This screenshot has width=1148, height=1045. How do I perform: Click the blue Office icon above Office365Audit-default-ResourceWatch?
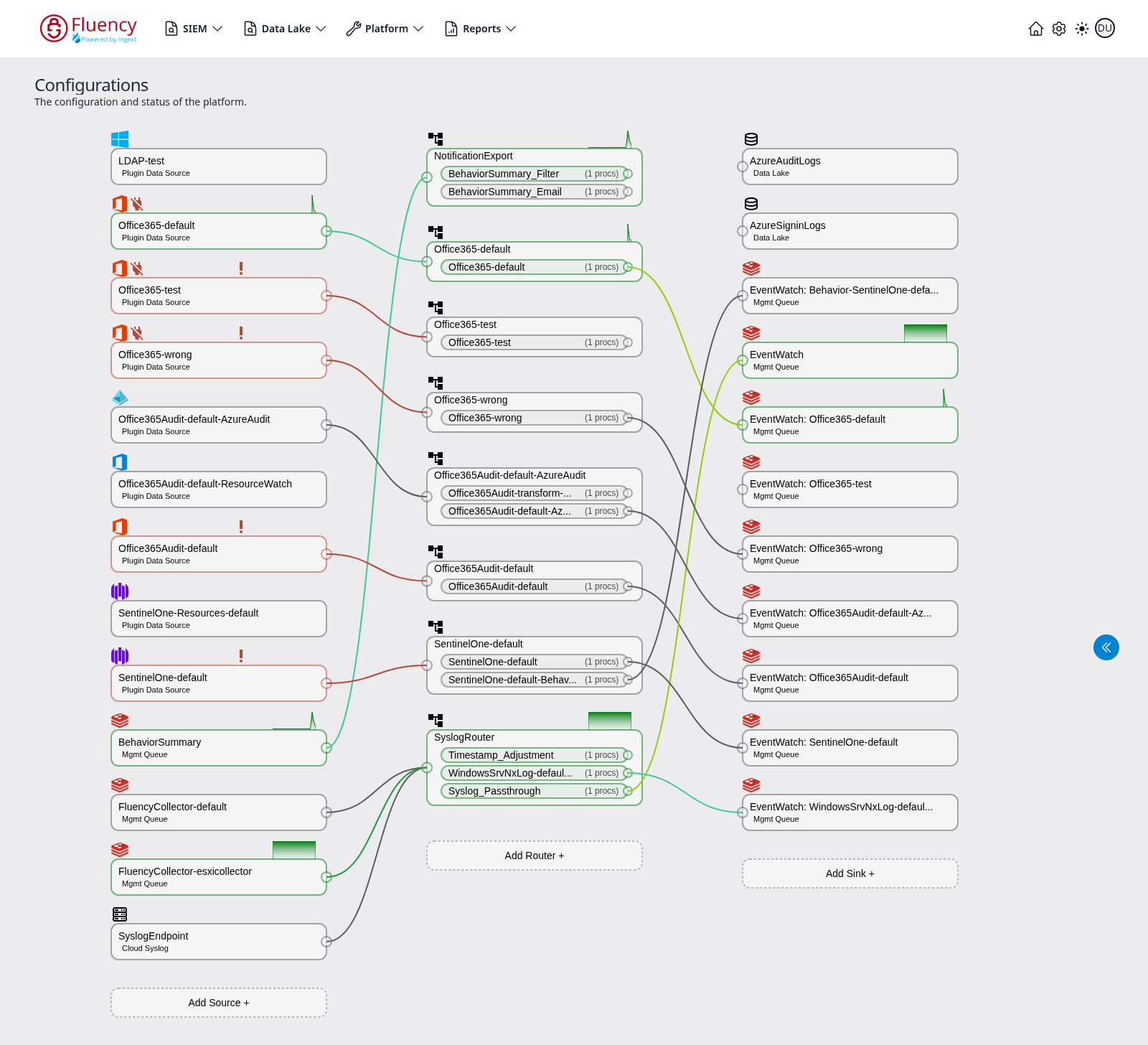point(120,462)
